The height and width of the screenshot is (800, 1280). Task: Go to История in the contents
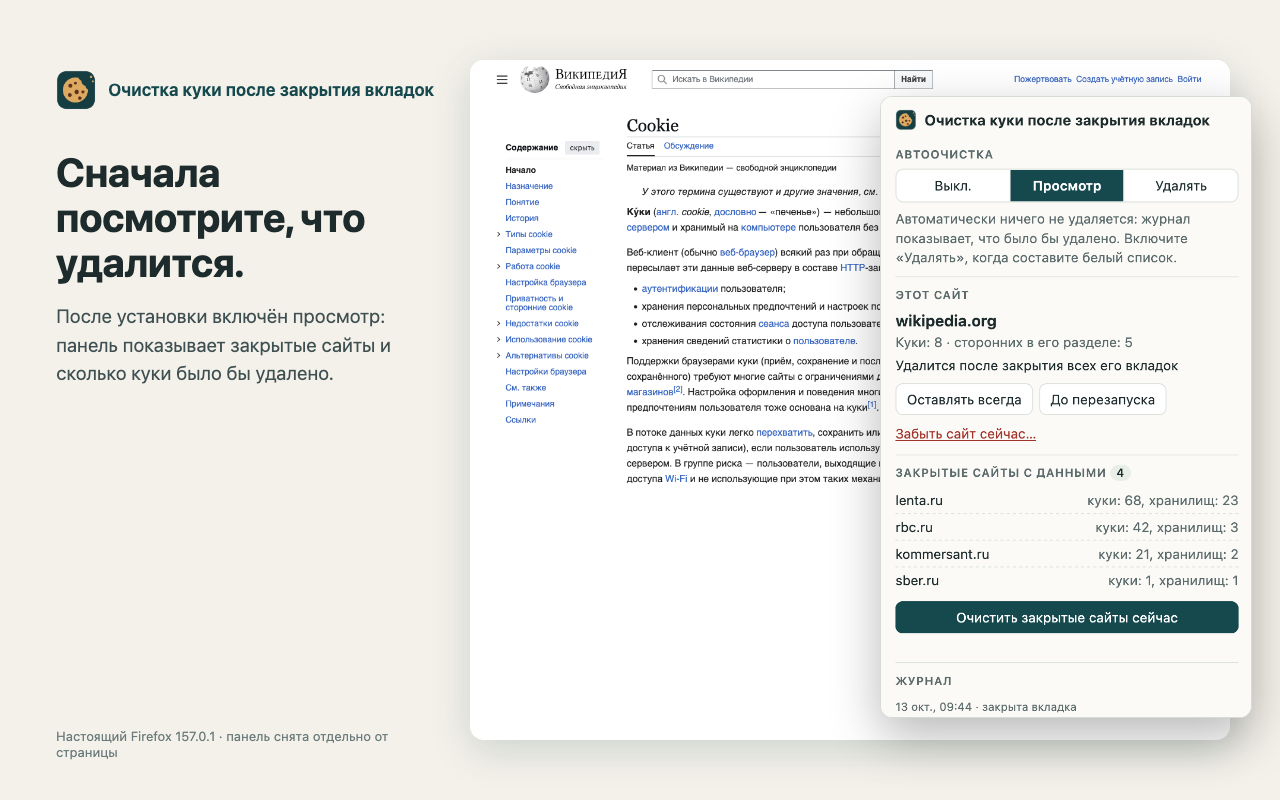click(522, 218)
